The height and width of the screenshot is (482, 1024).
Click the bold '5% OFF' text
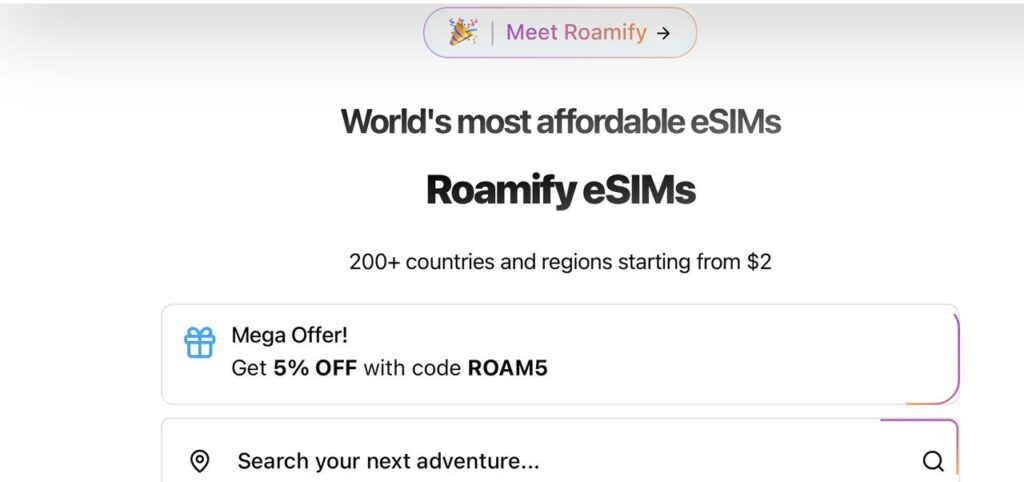(315, 368)
